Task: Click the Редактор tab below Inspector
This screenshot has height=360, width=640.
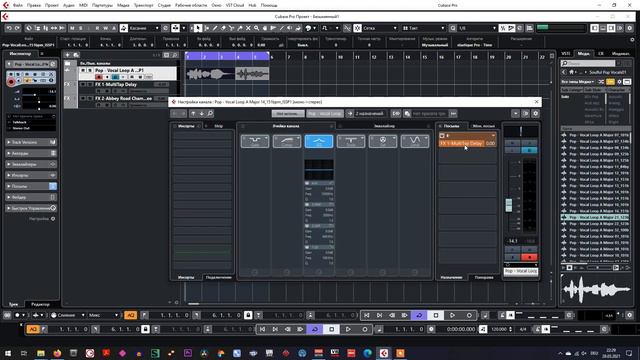Action: (40, 304)
